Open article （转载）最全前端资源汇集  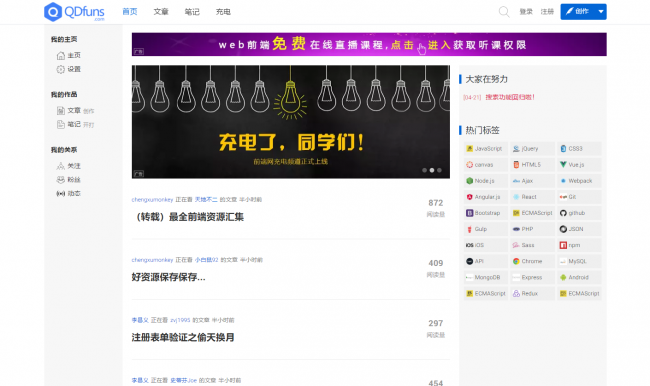[188, 217]
